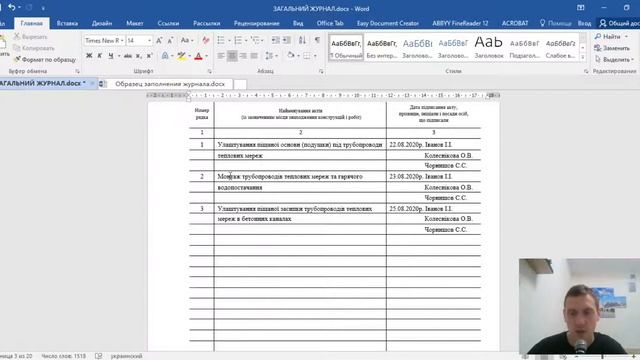Undo the last action in Quick Access toolbar
640x360 pixels.
click(11, 7)
